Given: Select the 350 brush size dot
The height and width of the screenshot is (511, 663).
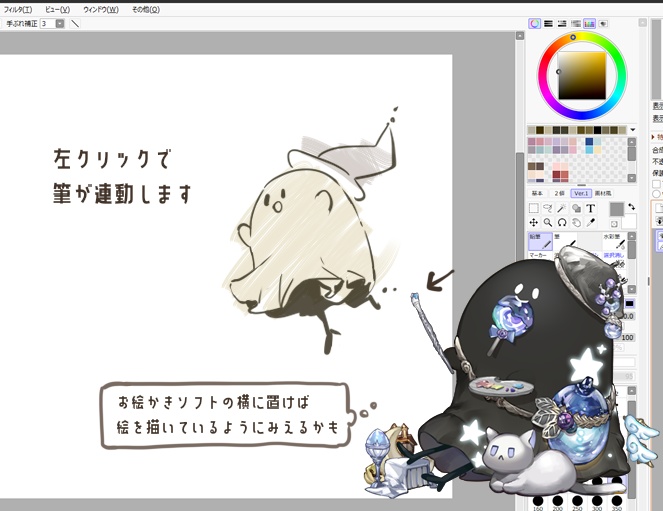Looking at the screenshot, I should click(x=617, y=503).
